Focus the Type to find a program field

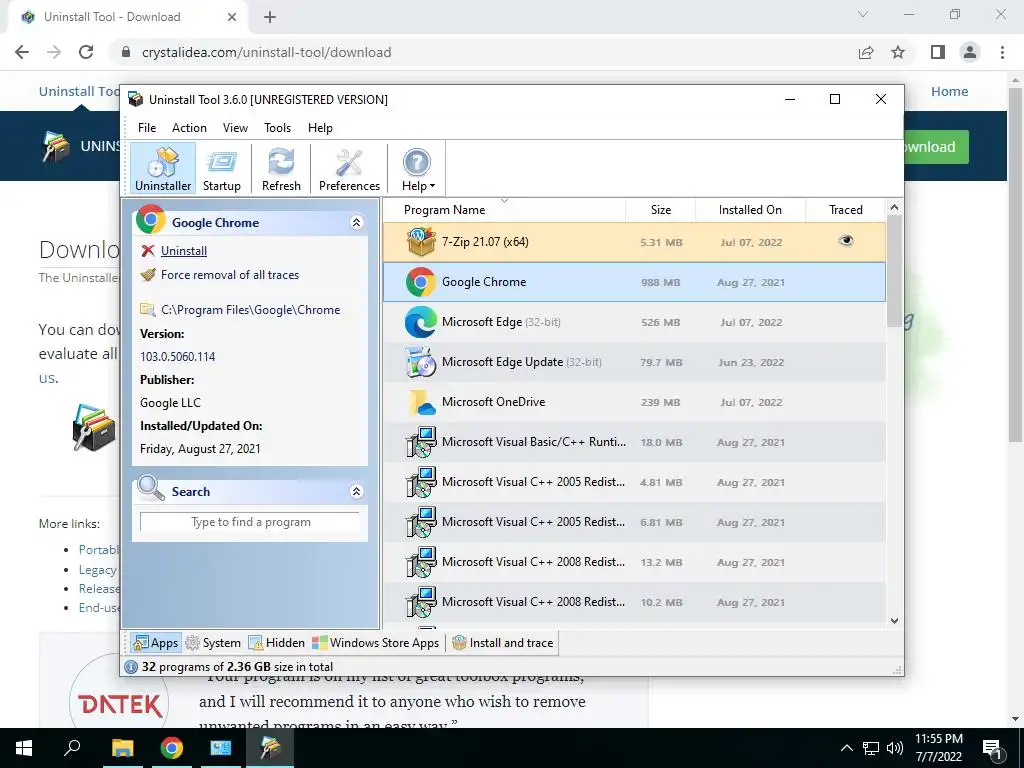[x=250, y=522]
